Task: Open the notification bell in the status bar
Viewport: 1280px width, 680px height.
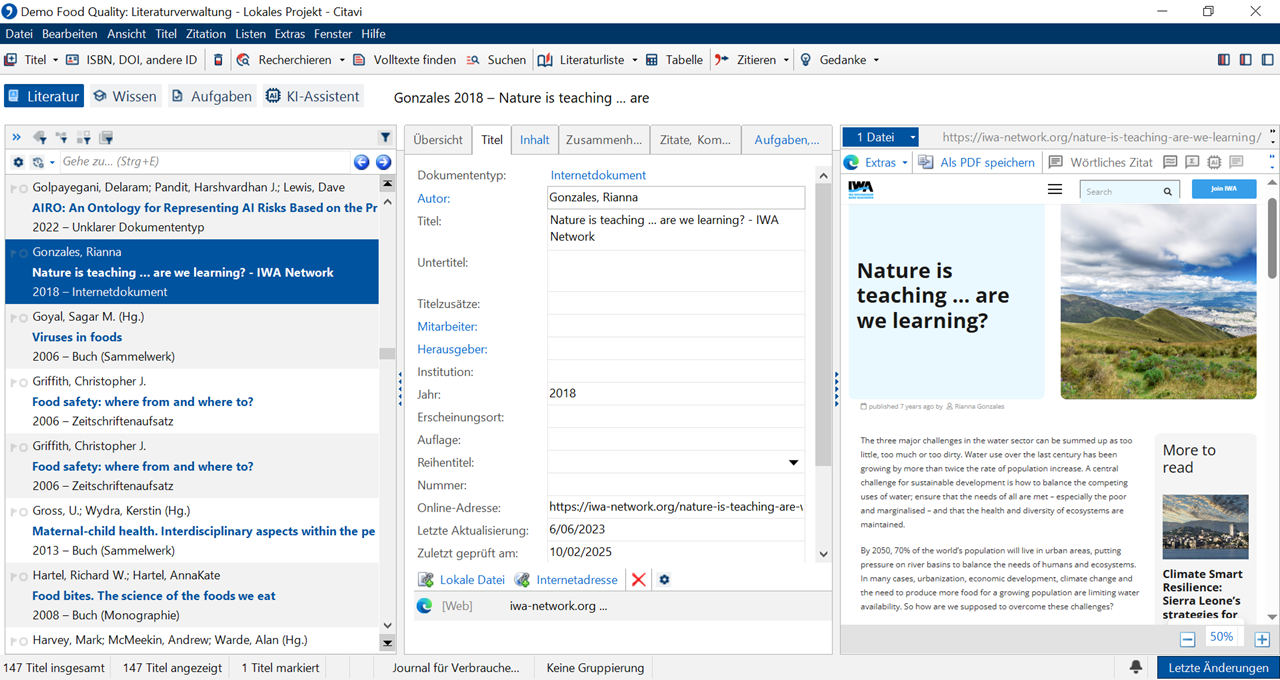Action: pos(1136,667)
